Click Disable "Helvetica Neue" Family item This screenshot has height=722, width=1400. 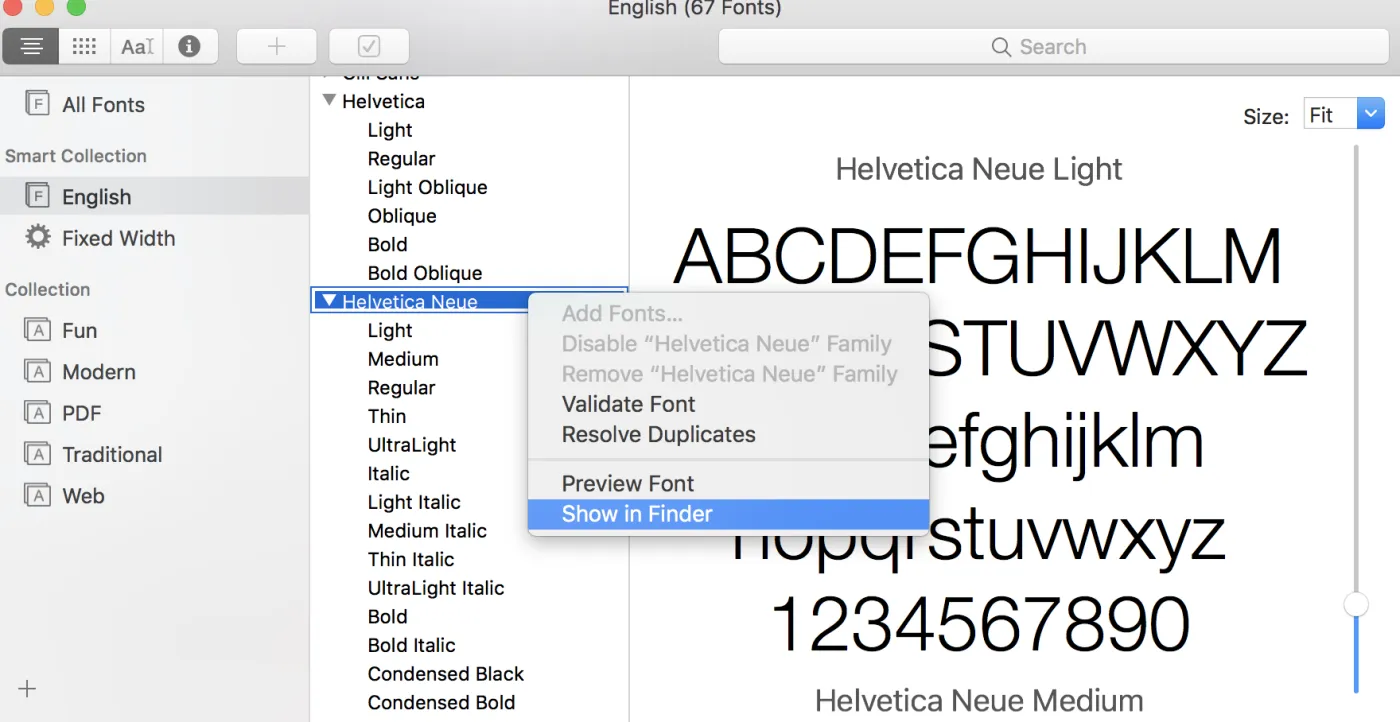pos(728,344)
